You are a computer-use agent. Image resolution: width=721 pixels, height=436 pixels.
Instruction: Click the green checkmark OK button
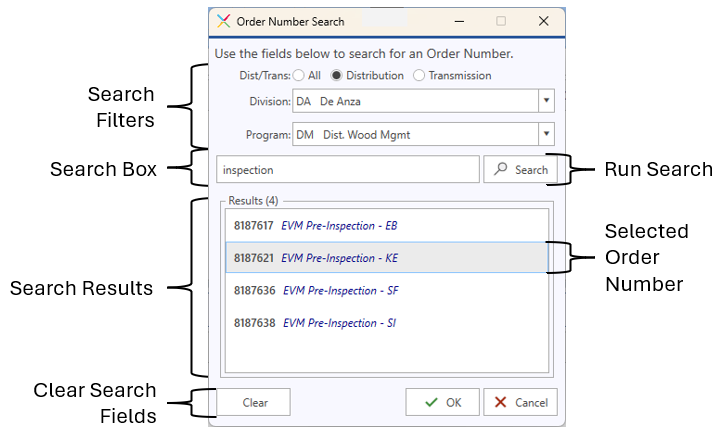[x=442, y=402]
